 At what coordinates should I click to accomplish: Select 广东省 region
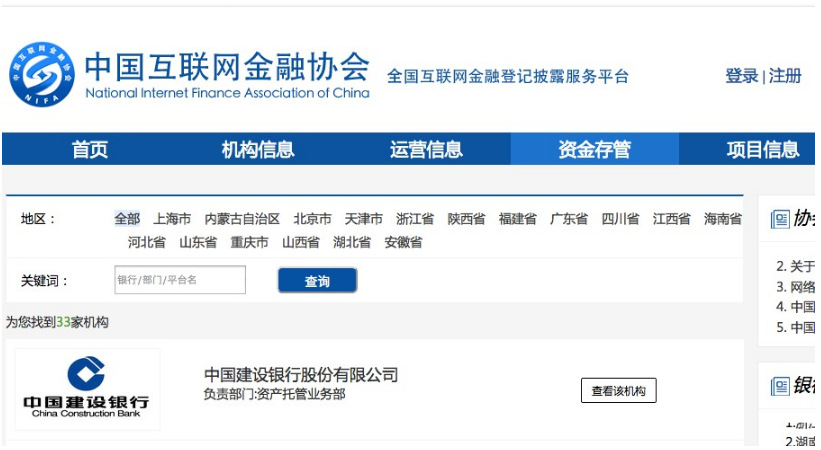569,218
